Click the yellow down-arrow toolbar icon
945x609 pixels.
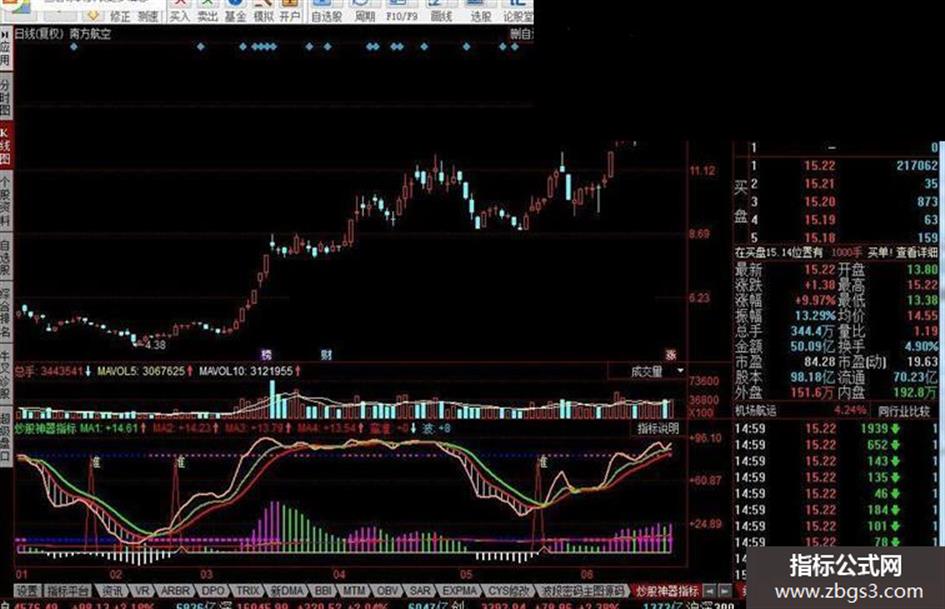[x=93, y=15]
